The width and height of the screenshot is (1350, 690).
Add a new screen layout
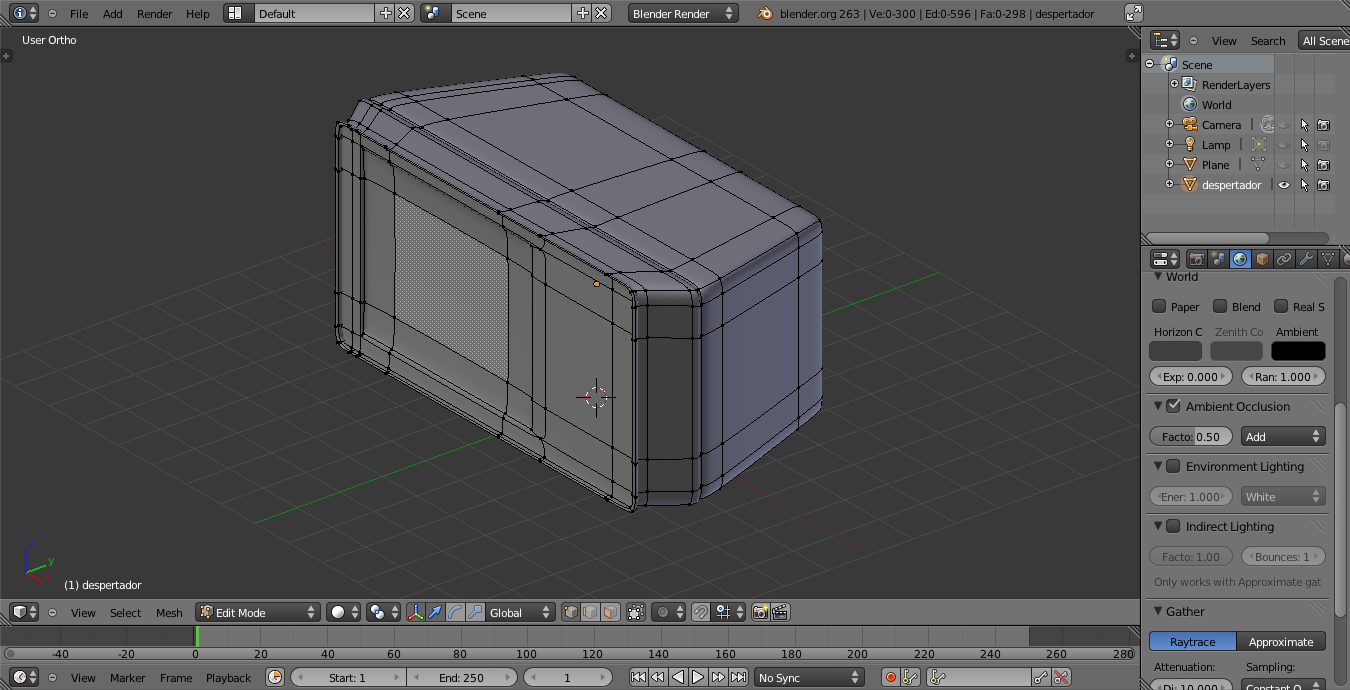386,13
